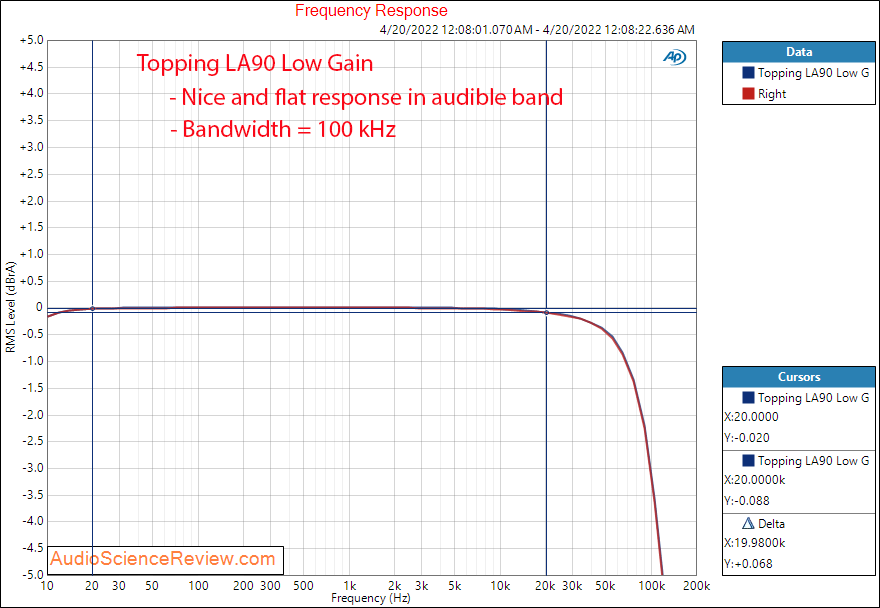This screenshot has width=880, height=608.
Task: Click the Topping LA90 Low Gain annotation
Action: (255, 63)
